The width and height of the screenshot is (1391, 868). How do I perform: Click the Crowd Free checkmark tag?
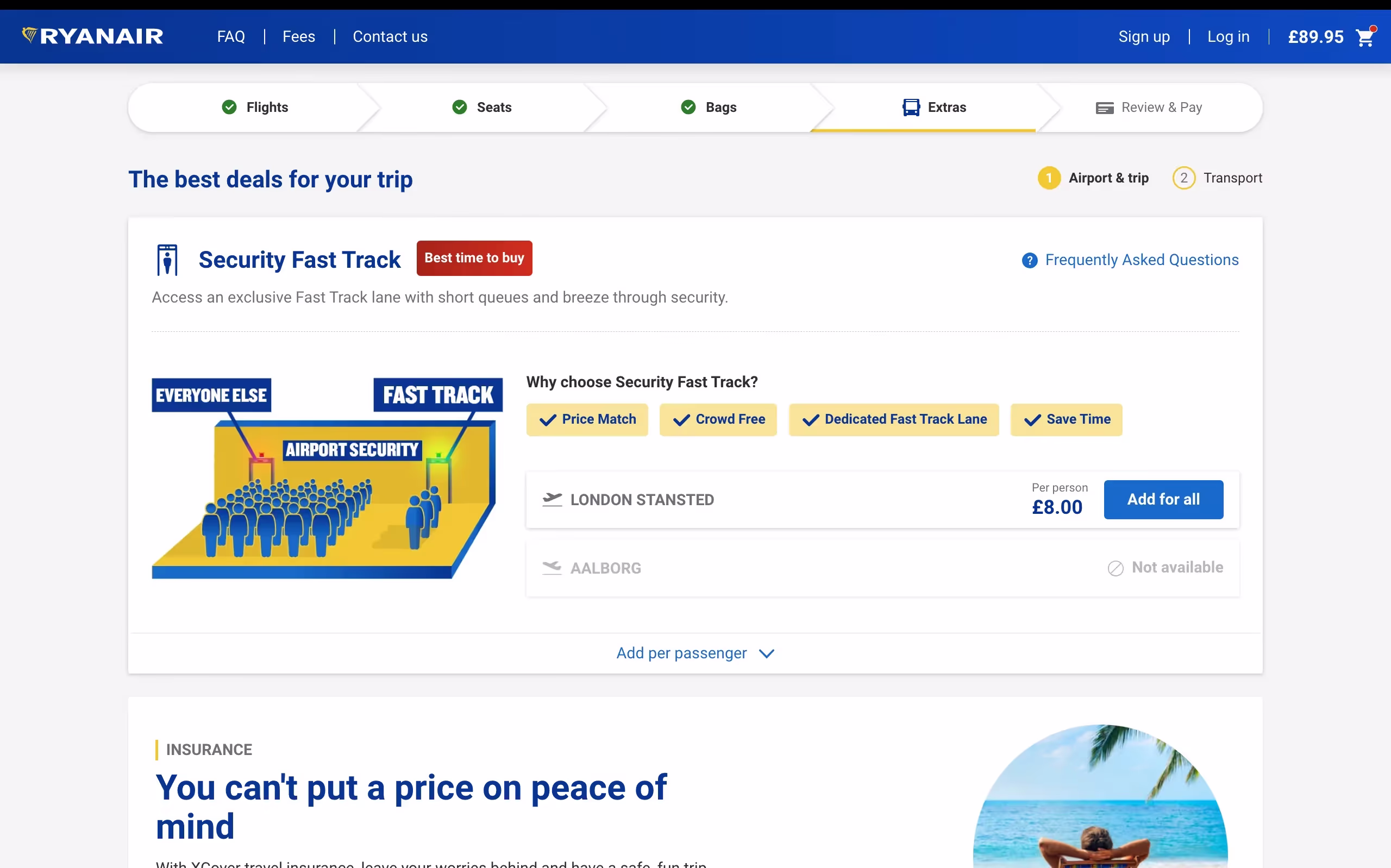click(718, 420)
